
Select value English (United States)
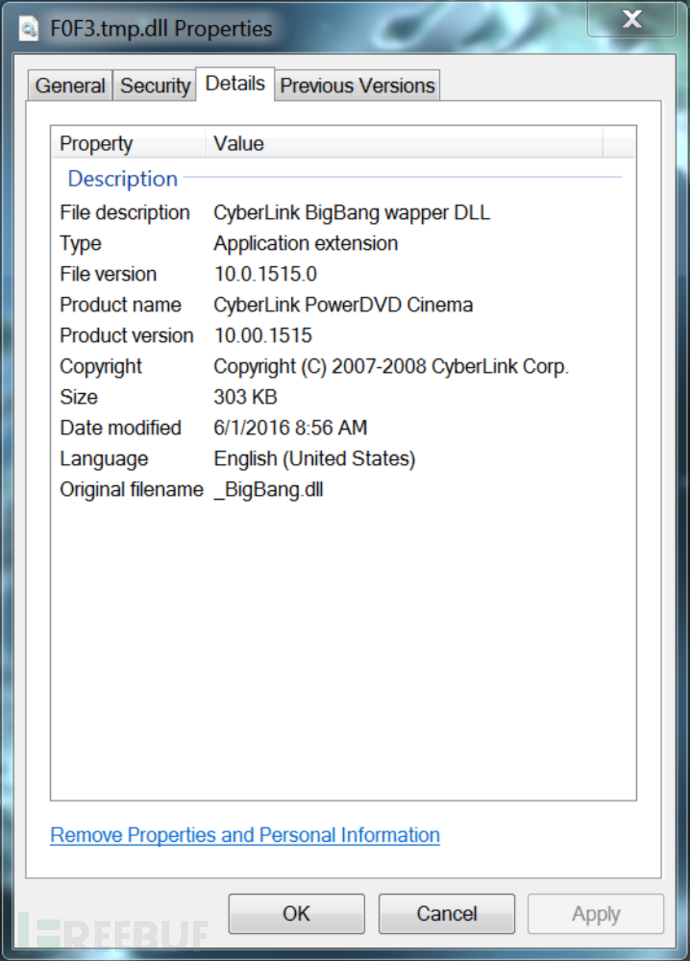click(x=314, y=458)
